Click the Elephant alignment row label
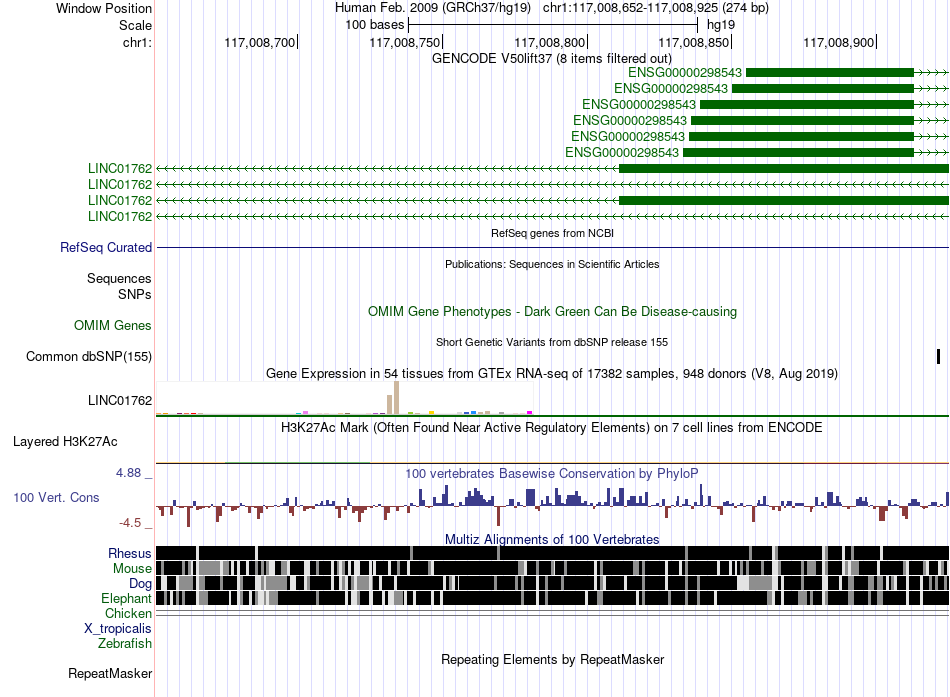The image size is (950, 697). coord(126,599)
